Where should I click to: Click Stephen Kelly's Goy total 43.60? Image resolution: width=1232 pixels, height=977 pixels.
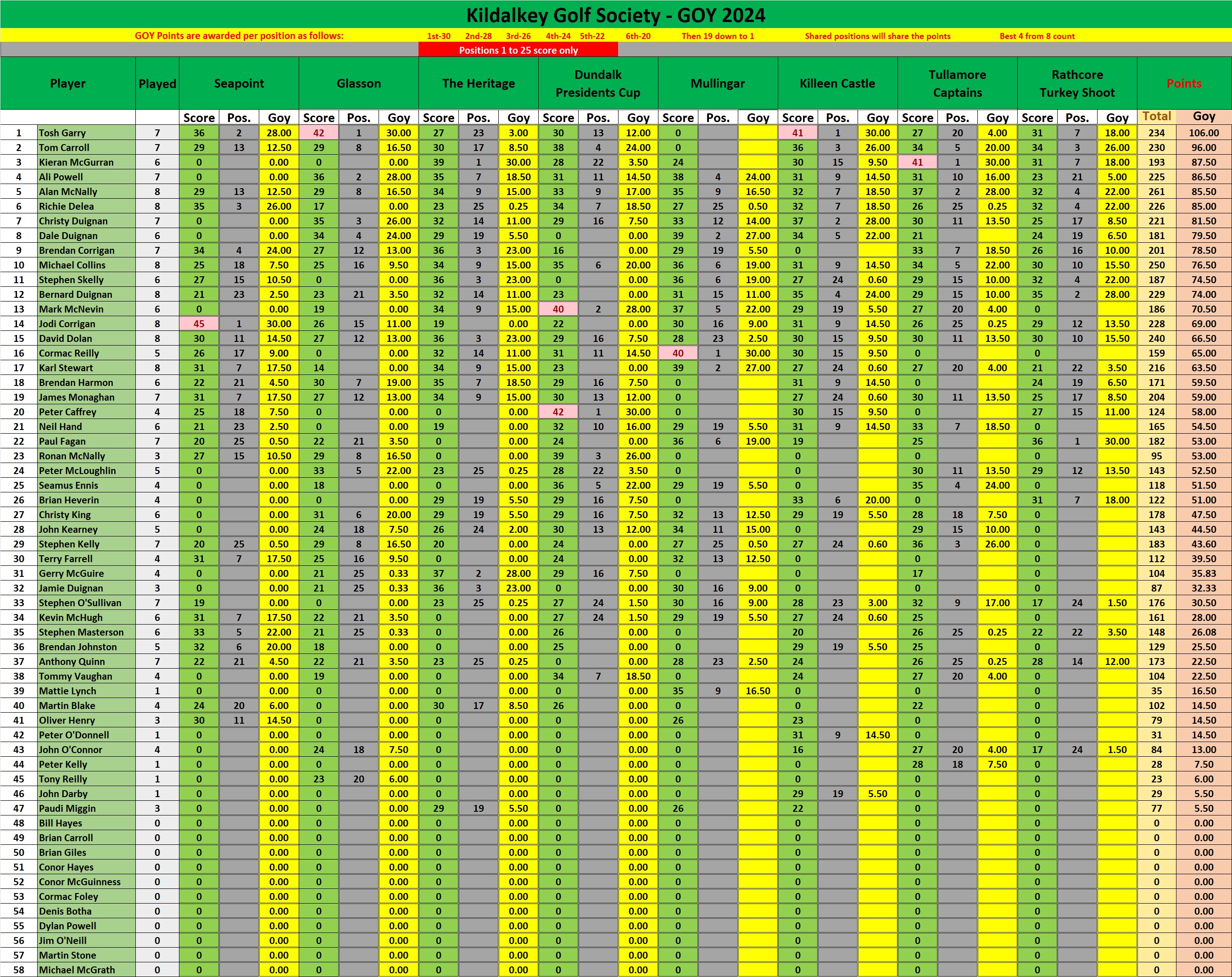(1204, 544)
